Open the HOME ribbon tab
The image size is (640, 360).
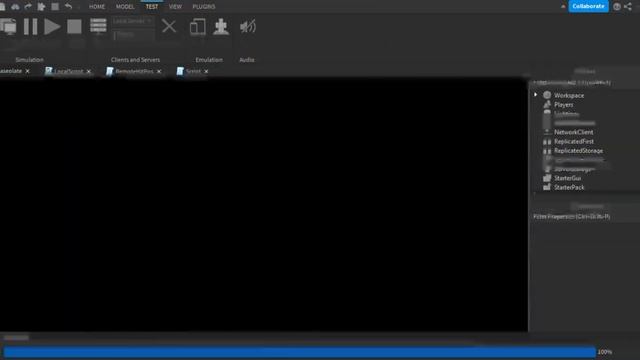click(x=97, y=7)
